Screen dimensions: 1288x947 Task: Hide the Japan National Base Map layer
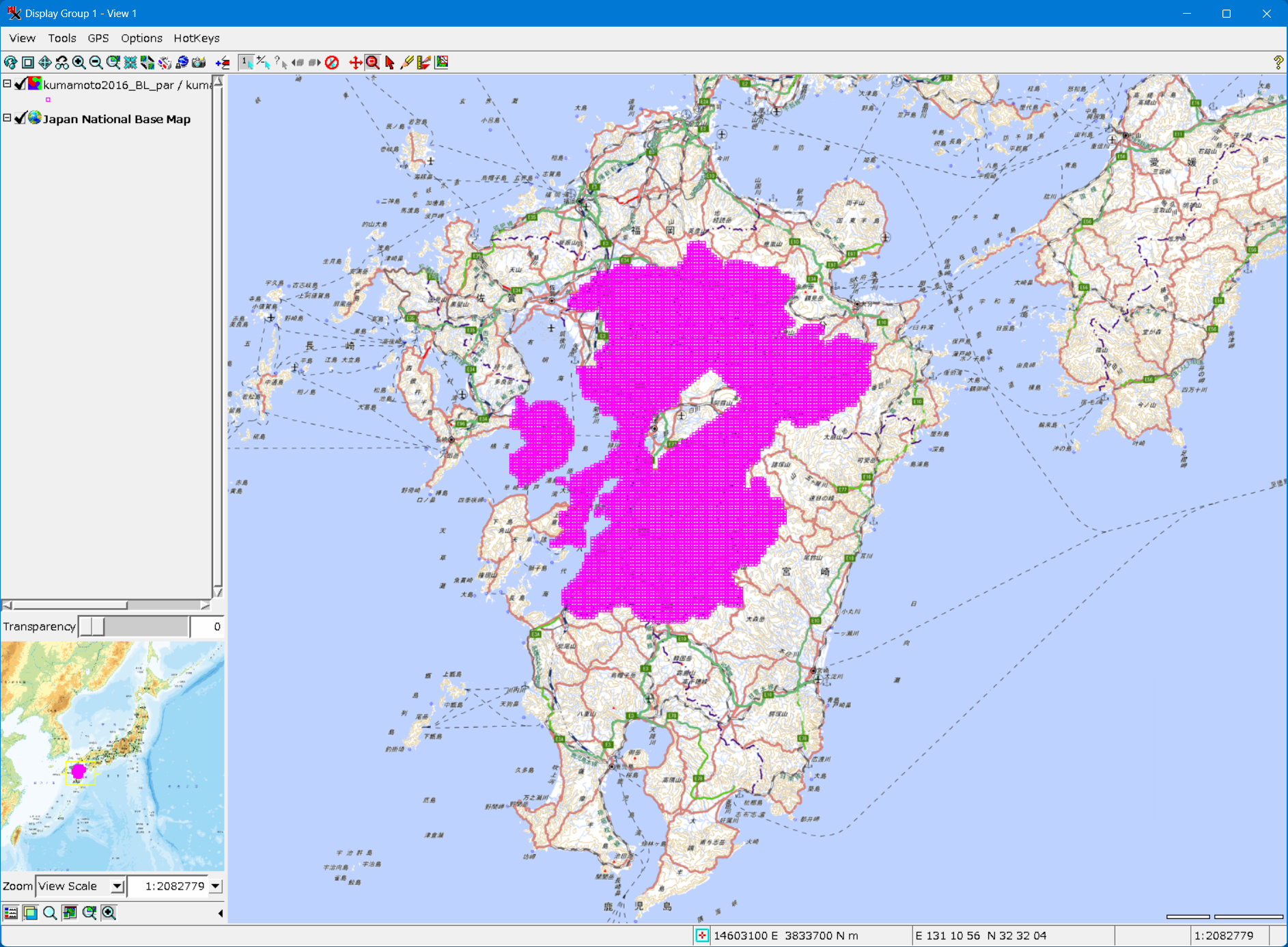20,118
